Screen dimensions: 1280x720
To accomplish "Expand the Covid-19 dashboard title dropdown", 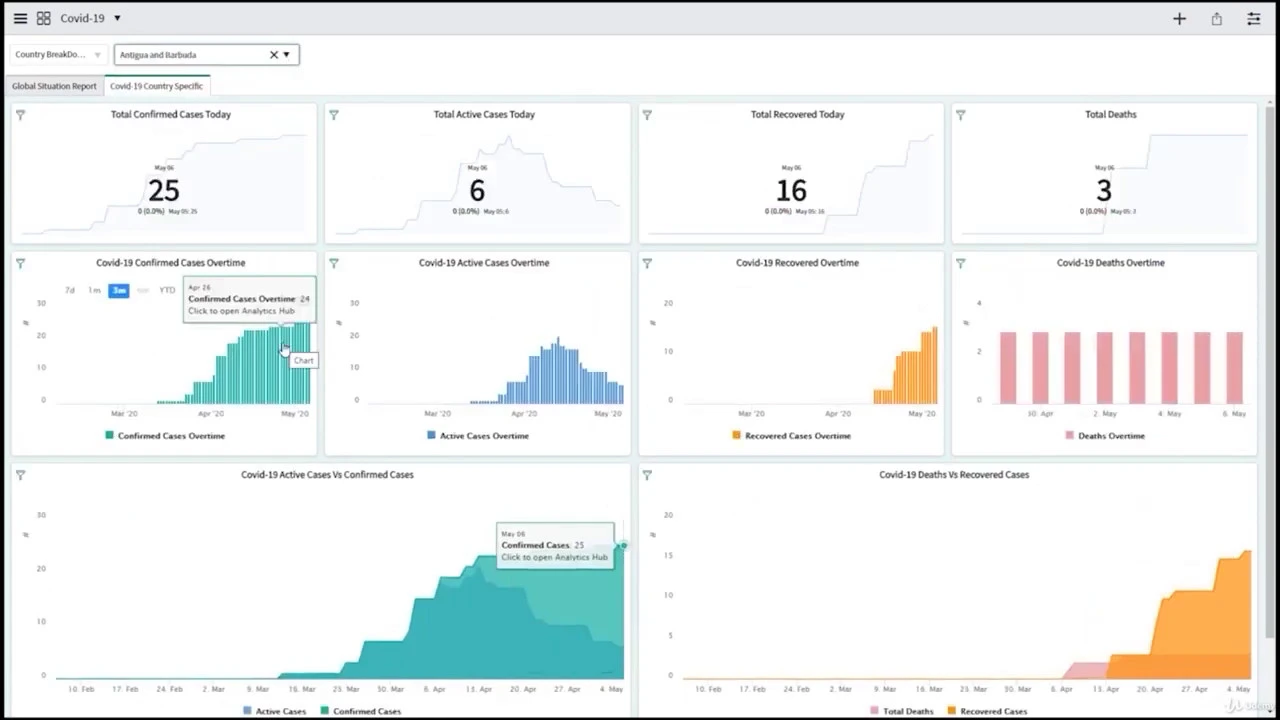I will (117, 18).
